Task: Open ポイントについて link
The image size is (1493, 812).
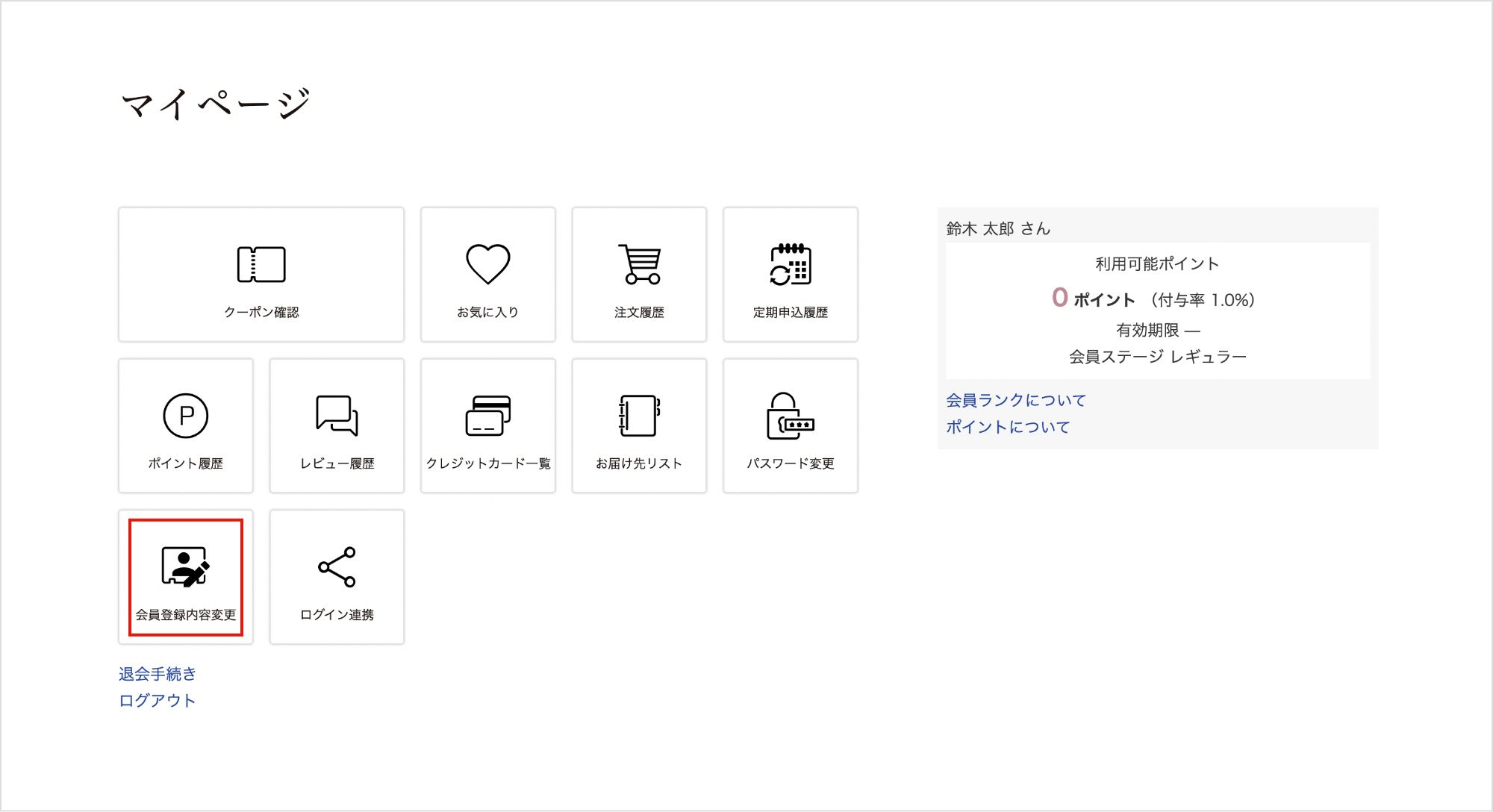Action: 1008,427
